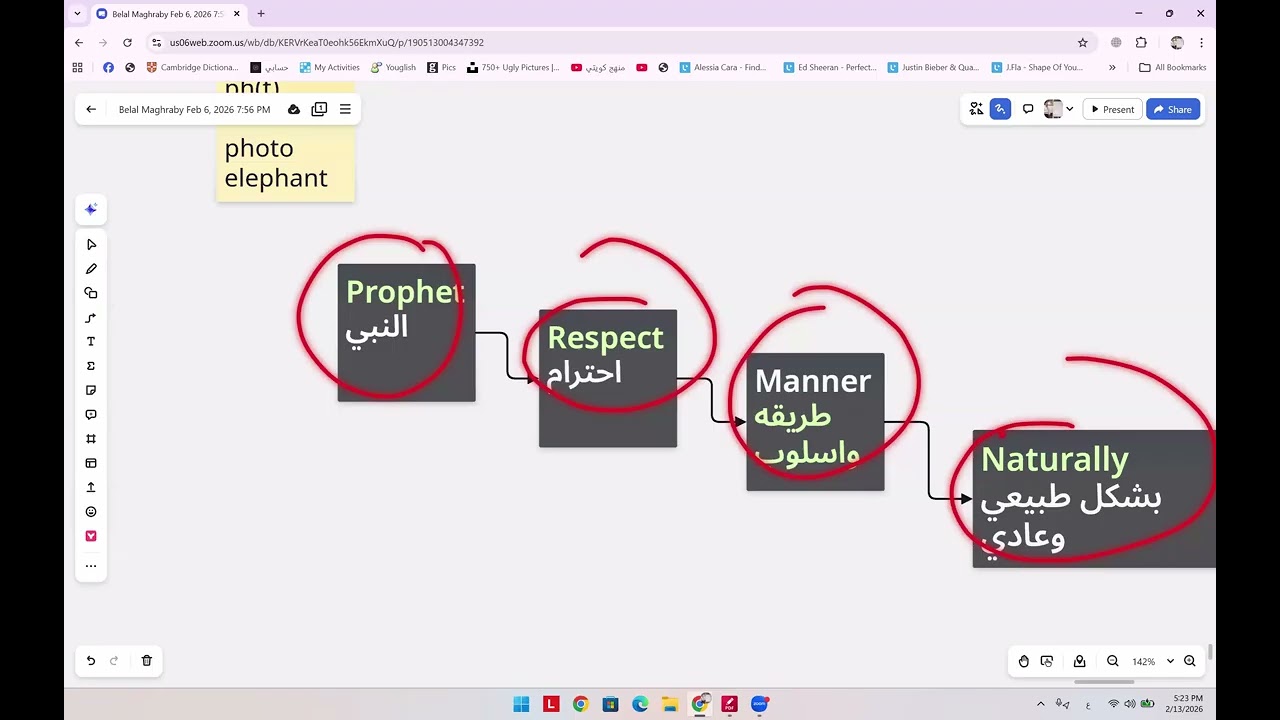Toggle the blue scribble laser button
Viewport: 1280px width, 720px height.
[x=1000, y=109]
